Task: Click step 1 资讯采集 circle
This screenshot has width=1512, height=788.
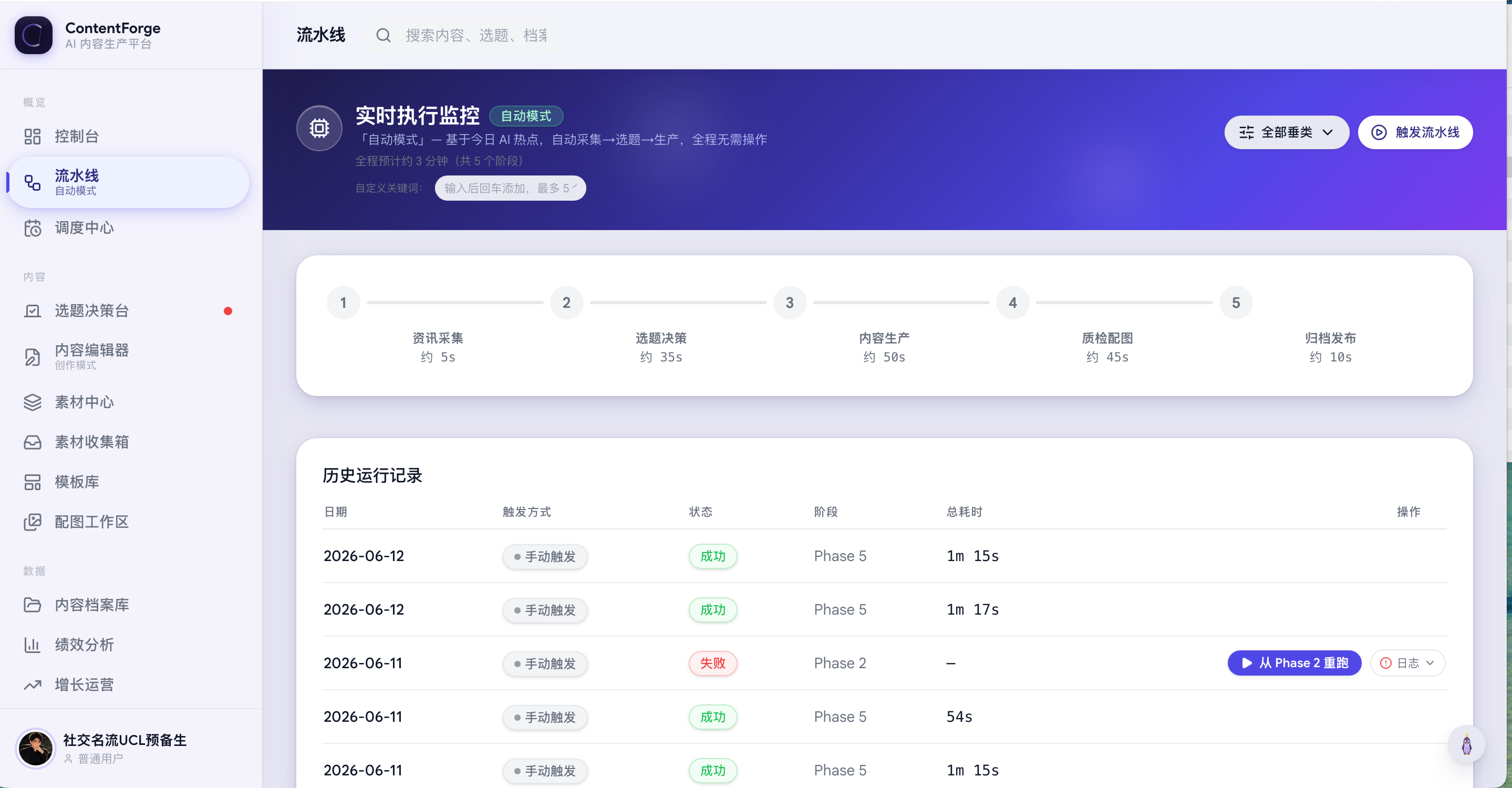Action: (x=344, y=303)
